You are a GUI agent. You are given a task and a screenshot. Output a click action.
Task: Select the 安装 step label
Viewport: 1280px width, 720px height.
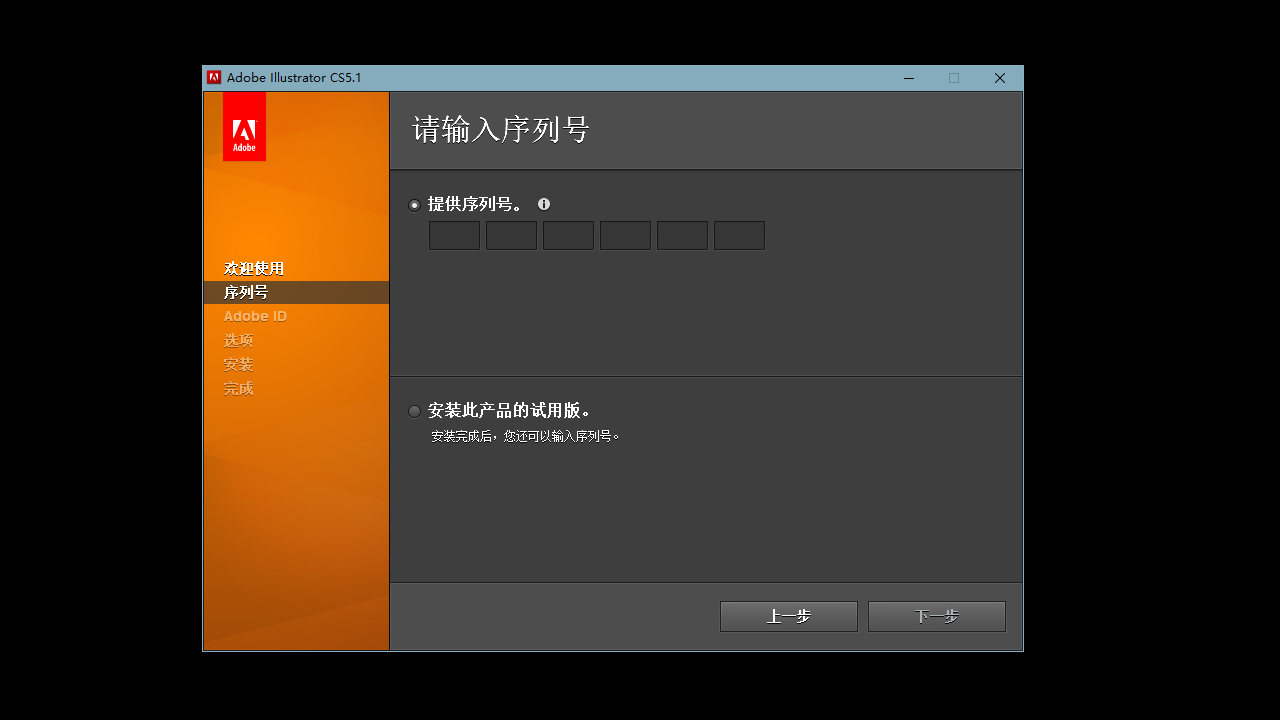pyautogui.click(x=238, y=364)
